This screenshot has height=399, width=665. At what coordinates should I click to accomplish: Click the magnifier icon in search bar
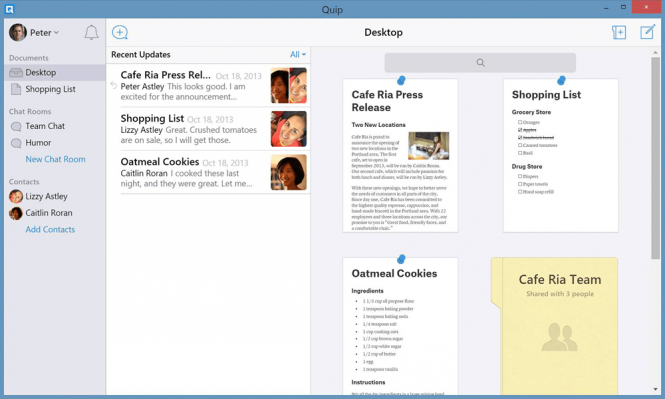480,63
